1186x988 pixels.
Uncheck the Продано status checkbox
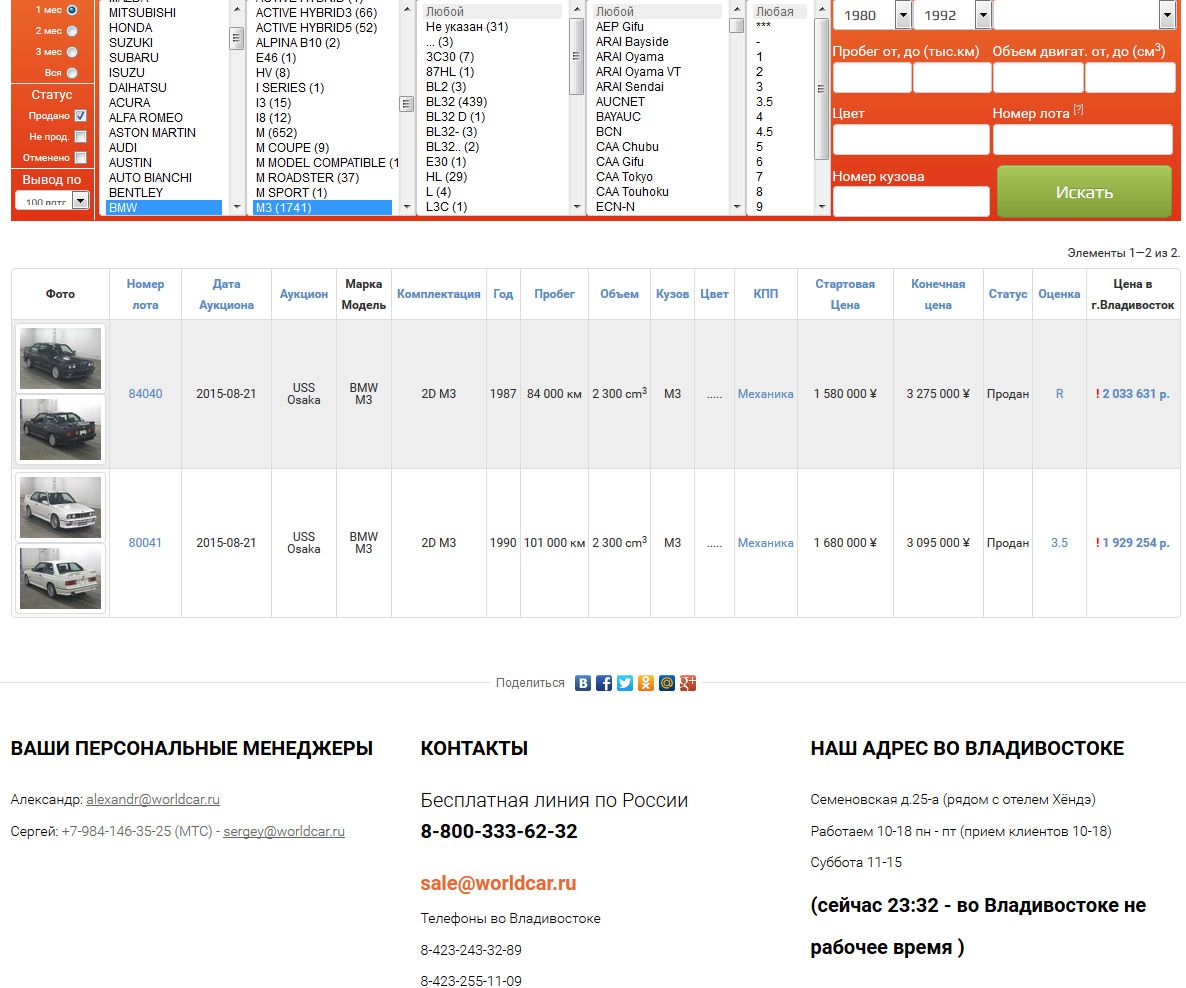point(80,116)
